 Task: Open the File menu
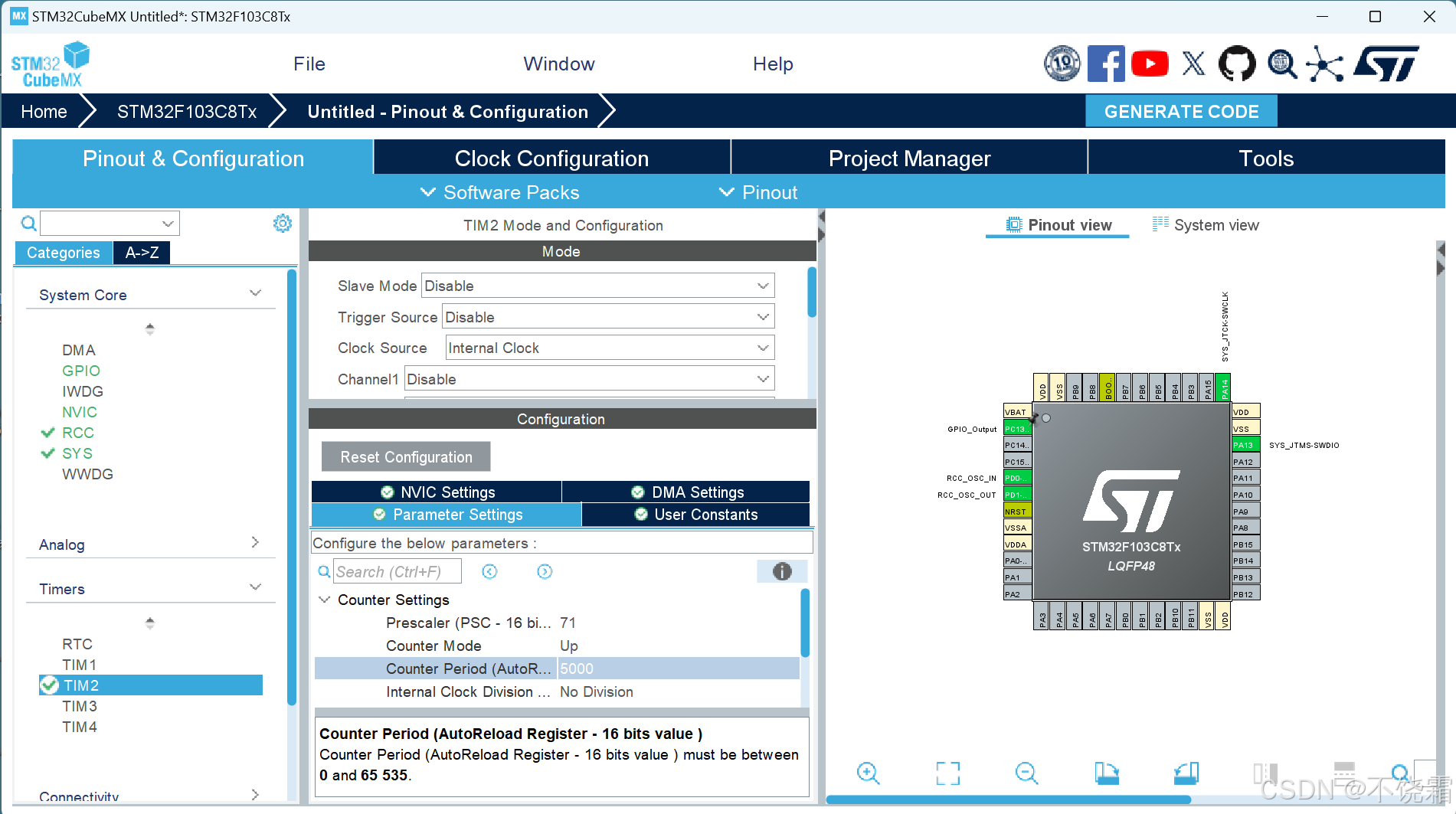click(309, 64)
